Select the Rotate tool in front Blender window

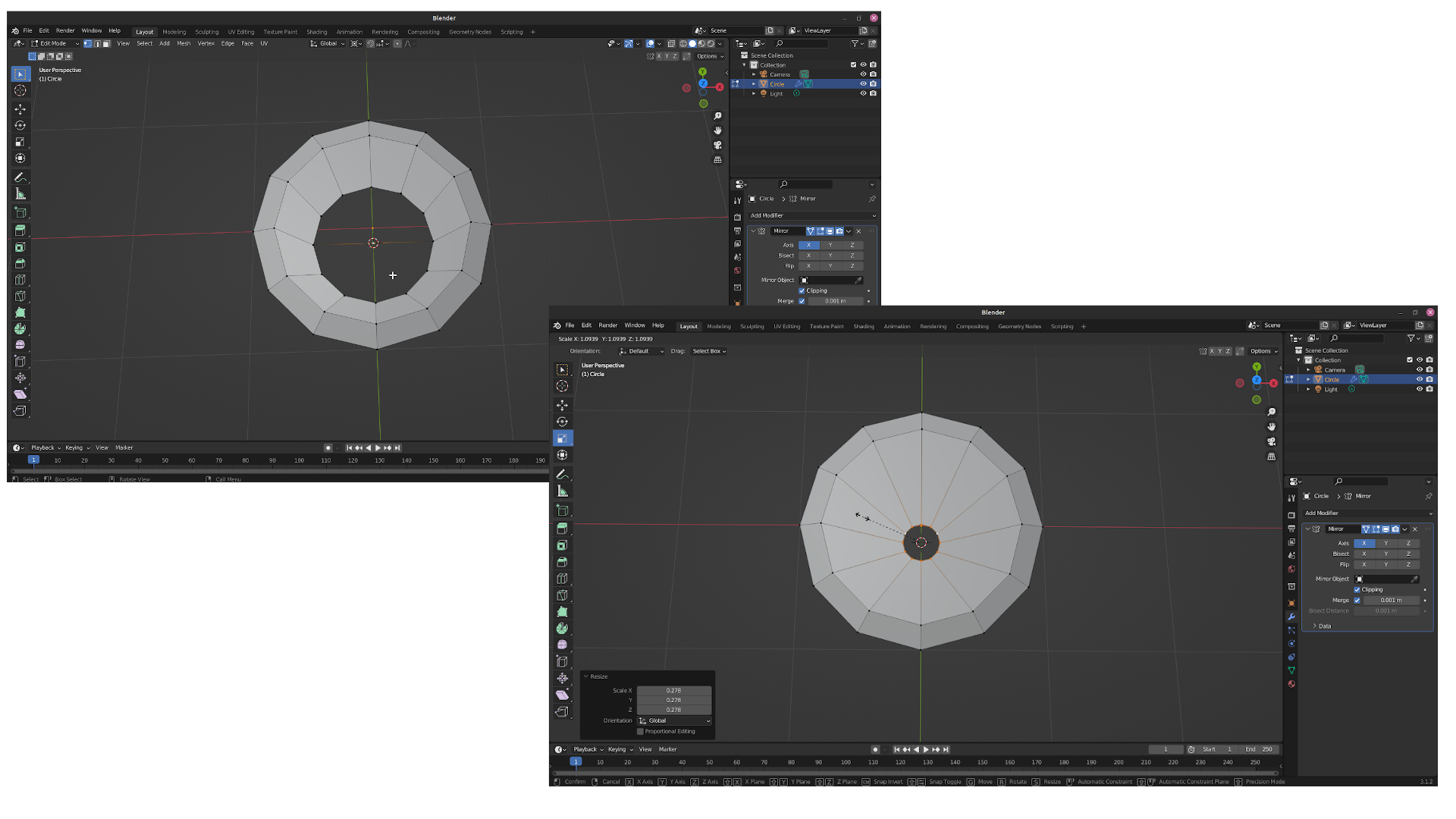click(x=562, y=422)
